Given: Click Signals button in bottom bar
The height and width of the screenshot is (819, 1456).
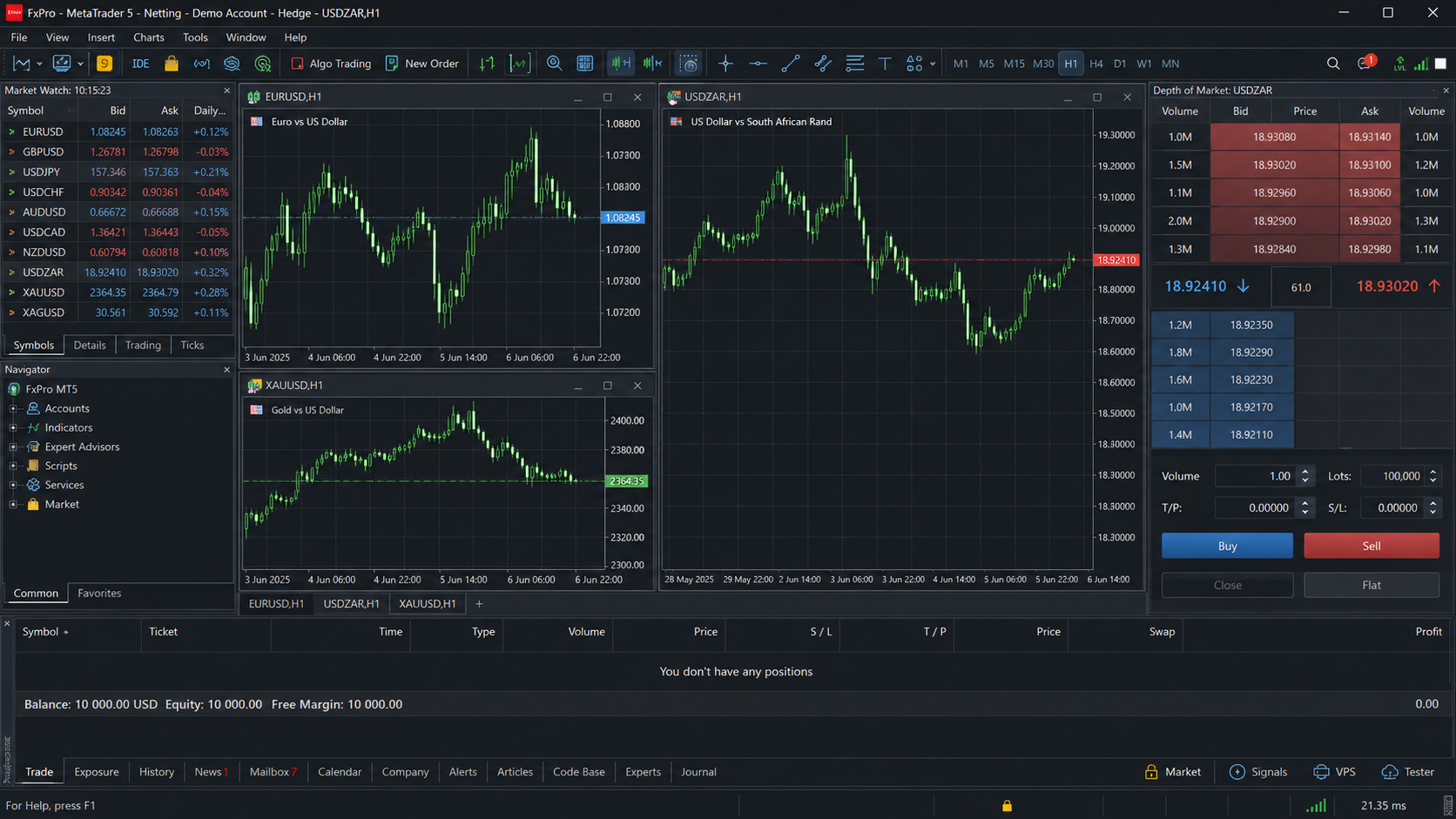Looking at the screenshot, I should [x=1258, y=772].
